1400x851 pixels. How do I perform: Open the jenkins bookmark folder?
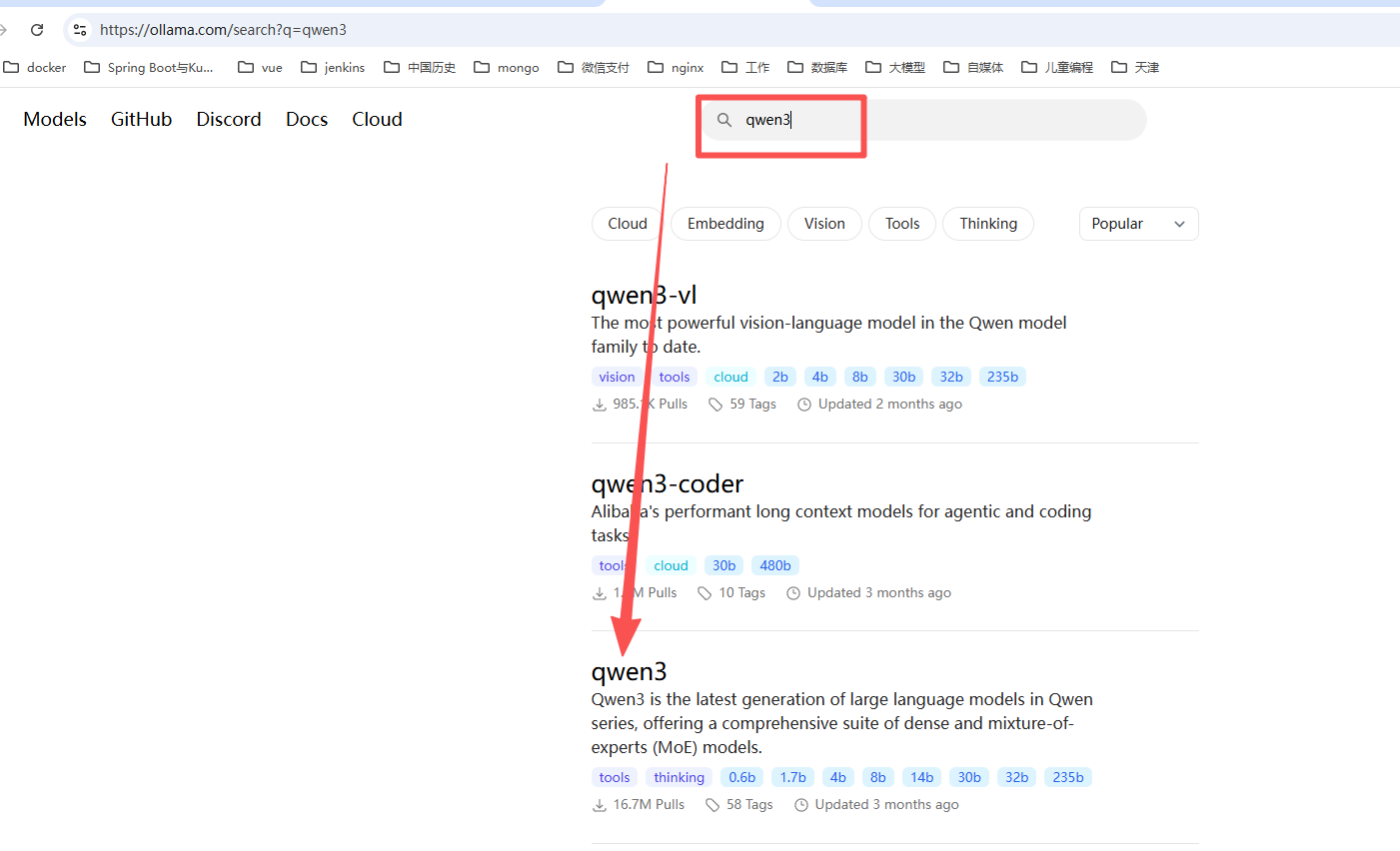(333, 67)
